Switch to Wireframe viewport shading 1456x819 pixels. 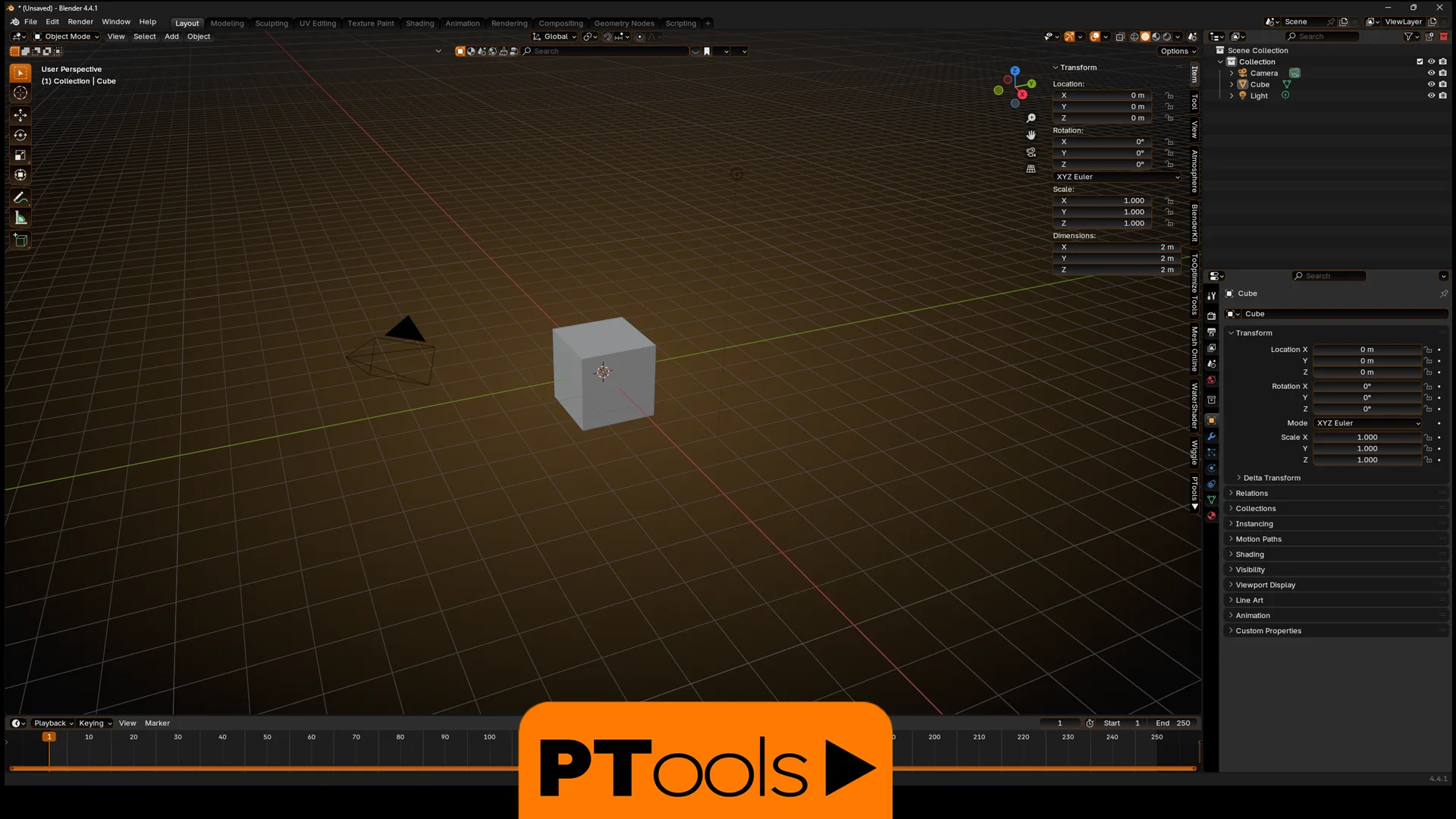1134,36
